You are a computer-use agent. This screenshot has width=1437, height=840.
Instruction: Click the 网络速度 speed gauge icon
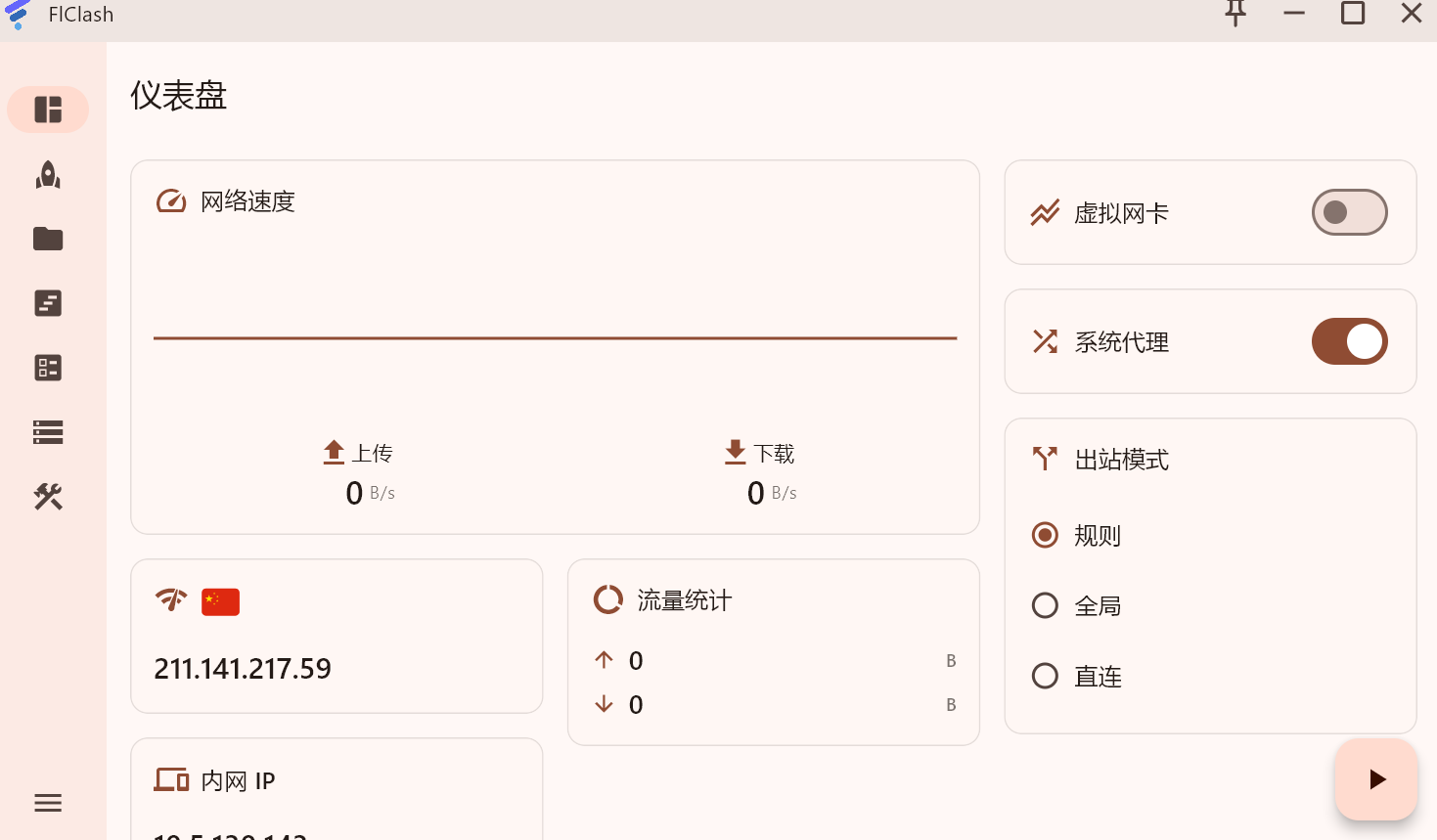click(x=171, y=201)
